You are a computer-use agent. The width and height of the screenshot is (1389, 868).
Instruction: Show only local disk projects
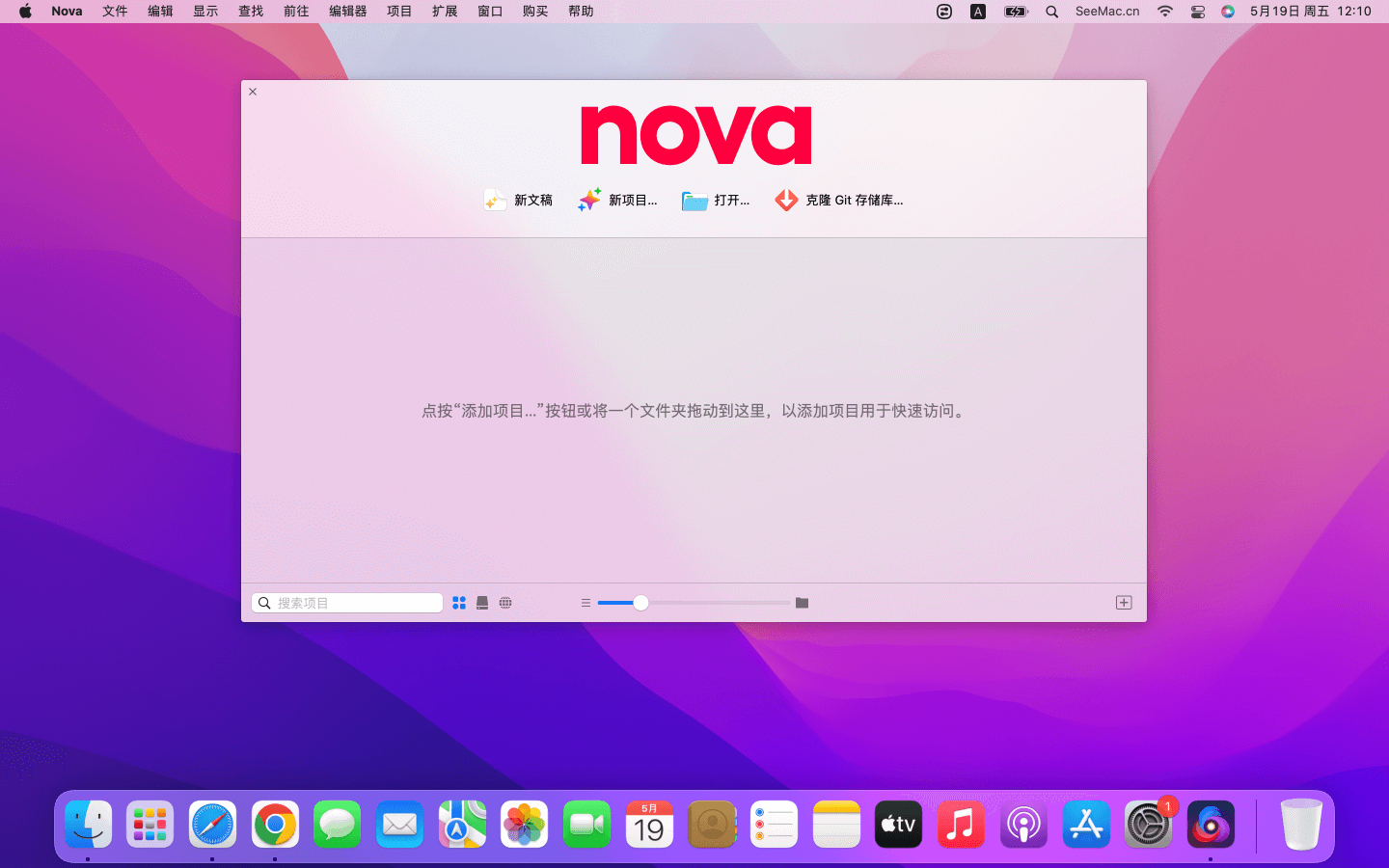[x=482, y=603]
